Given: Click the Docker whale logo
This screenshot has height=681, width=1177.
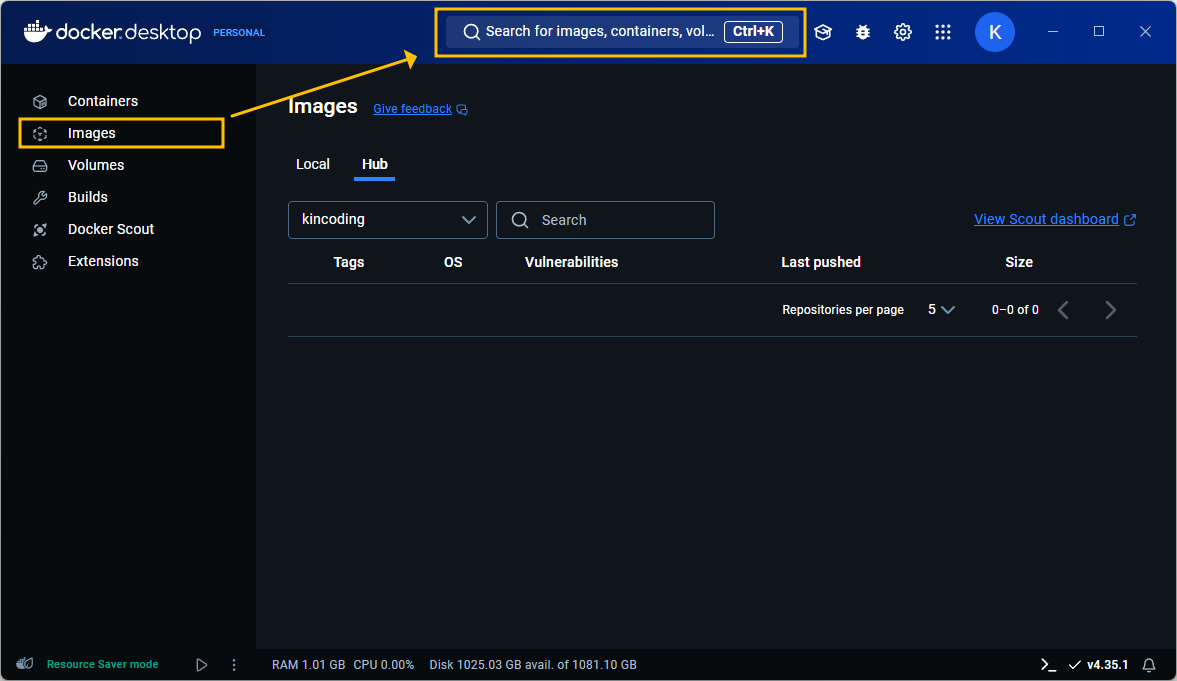Looking at the screenshot, I should [x=38, y=32].
